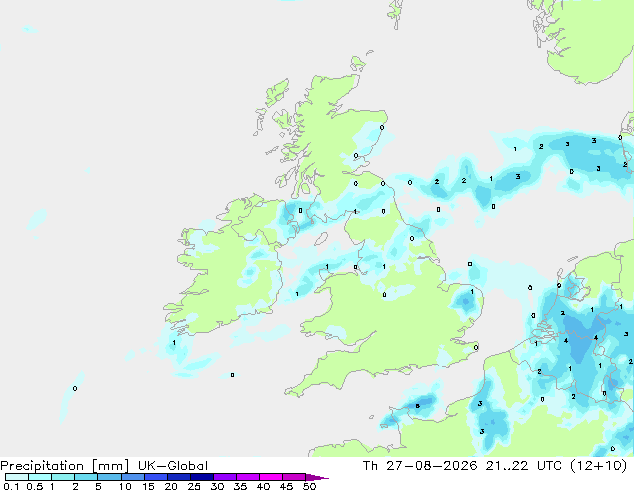Choose the 20–25 mm legend color swatch
634x490 pixels.
pos(178,477)
